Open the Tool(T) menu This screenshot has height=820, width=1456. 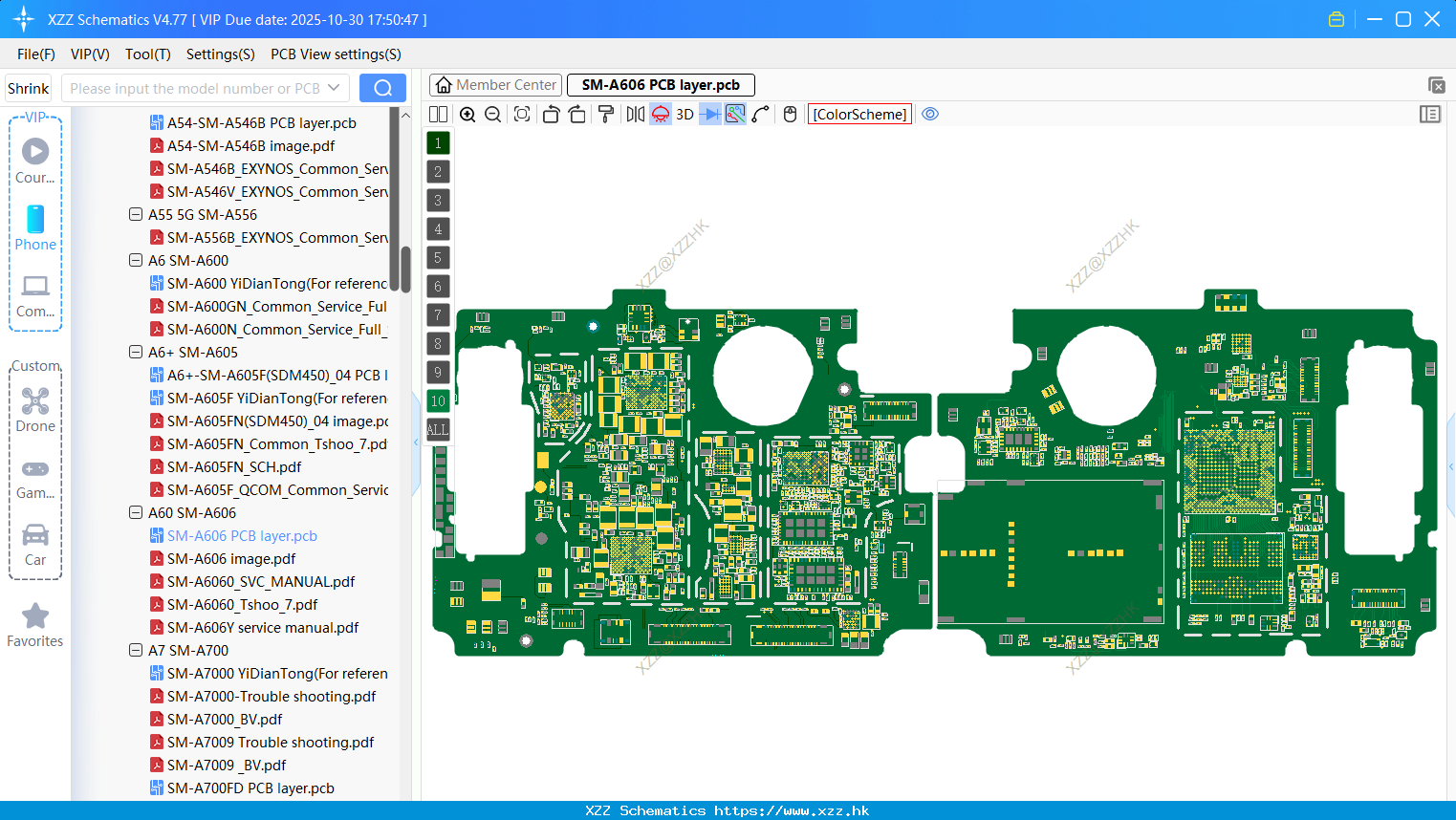coord(147,54)
